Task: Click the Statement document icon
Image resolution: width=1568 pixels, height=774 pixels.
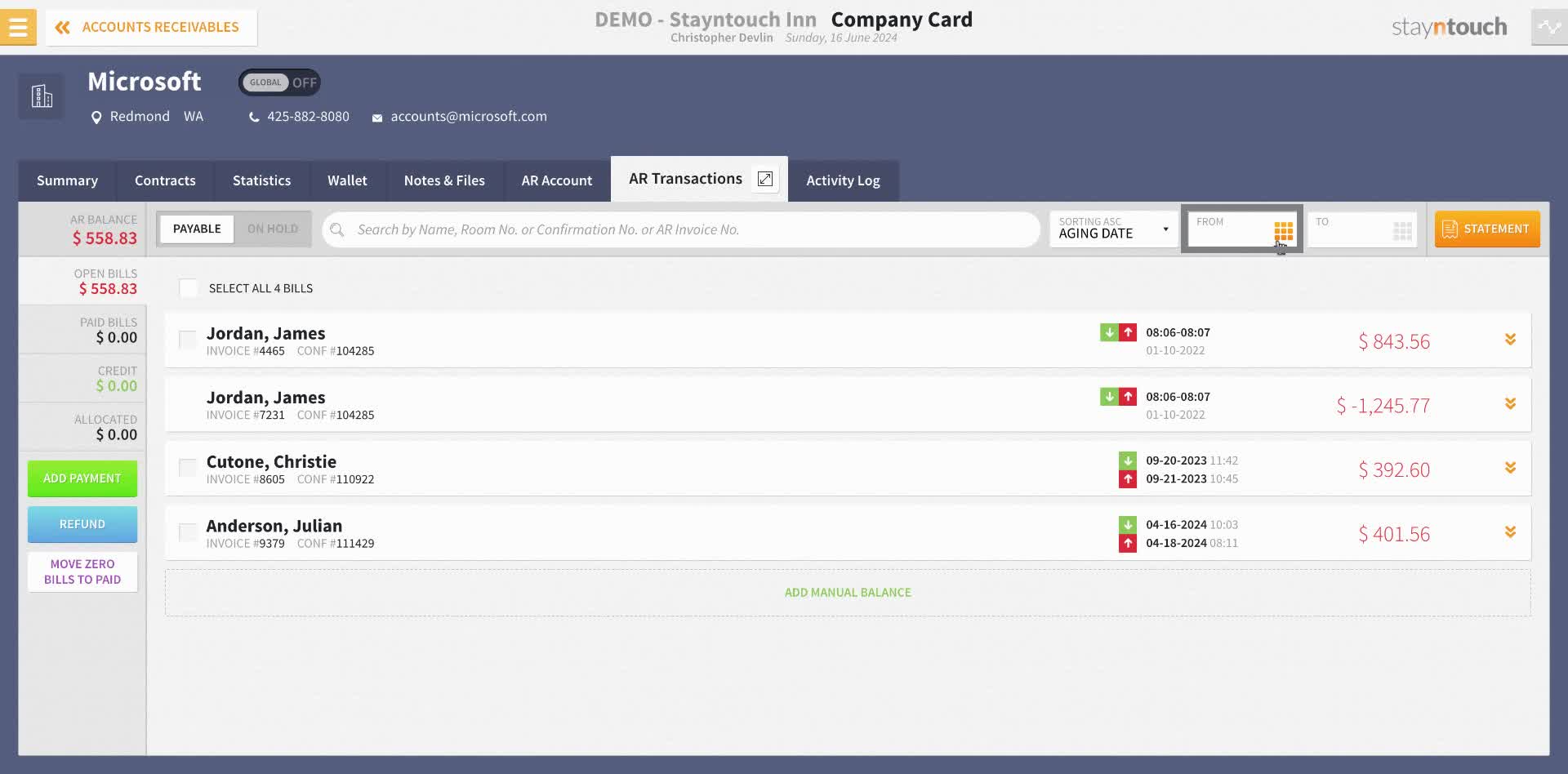Action: point(1450,229)
